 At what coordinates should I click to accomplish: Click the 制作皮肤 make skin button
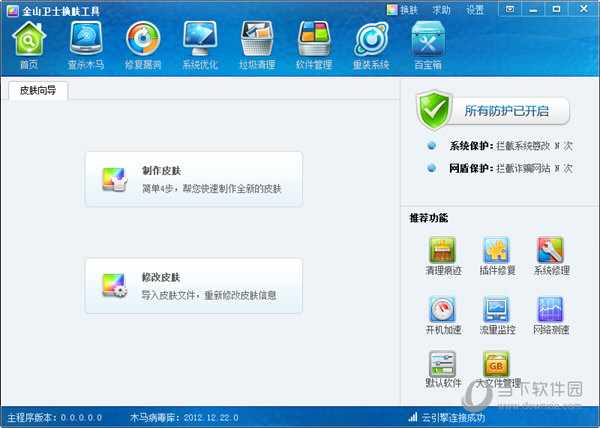(x=194, y=179)
